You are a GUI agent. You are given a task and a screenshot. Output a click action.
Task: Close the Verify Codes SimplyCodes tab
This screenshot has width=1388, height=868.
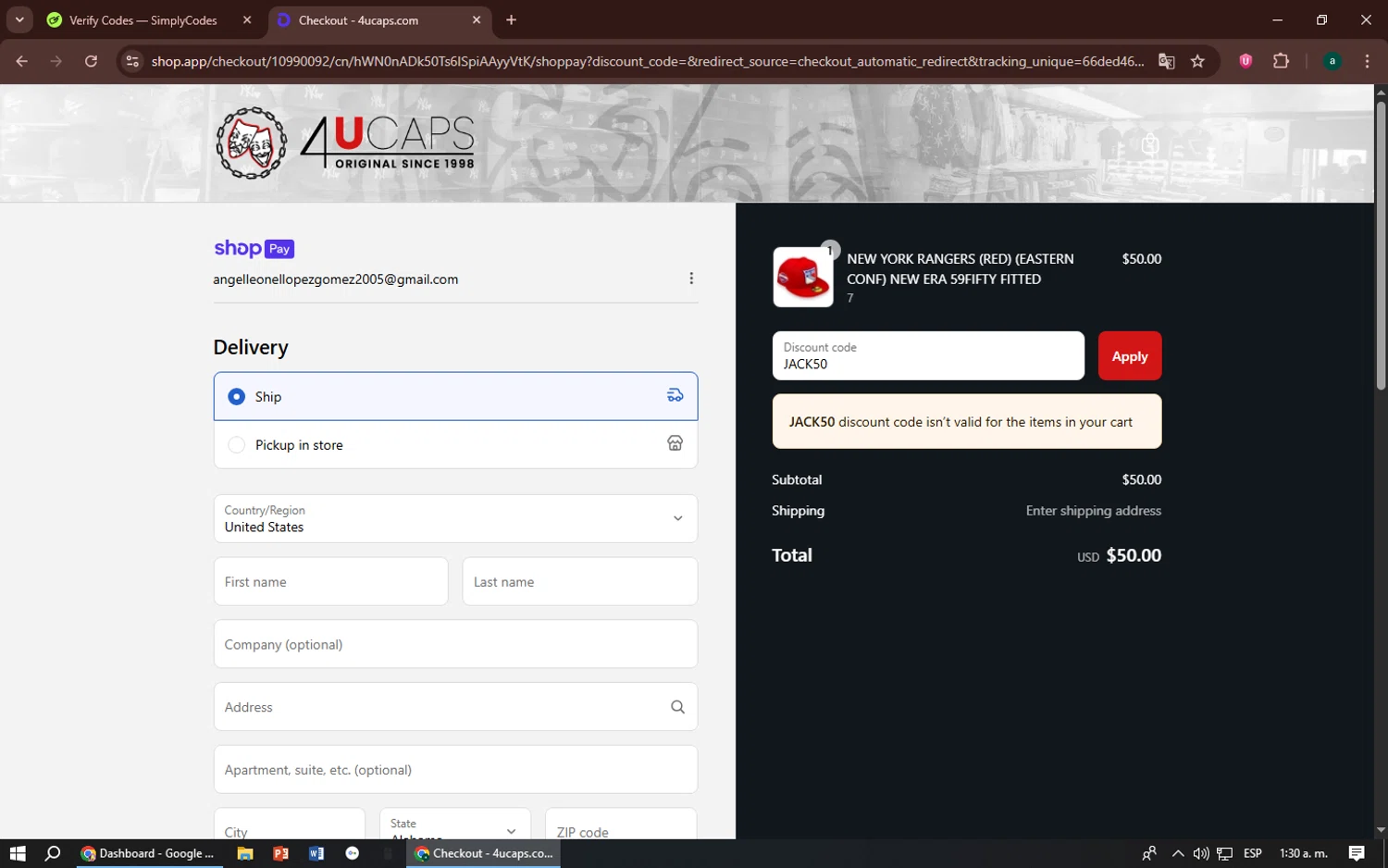247,19
